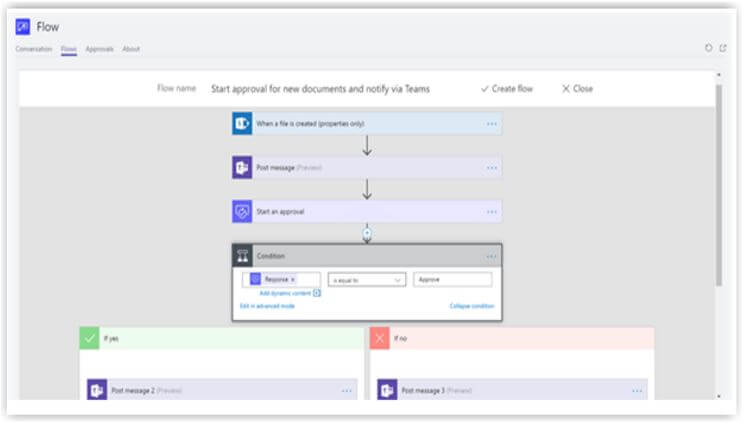The width and height of the screenshot is (752, 425).
Task: Open the Conversation tab
Action: tap(34, 49)
